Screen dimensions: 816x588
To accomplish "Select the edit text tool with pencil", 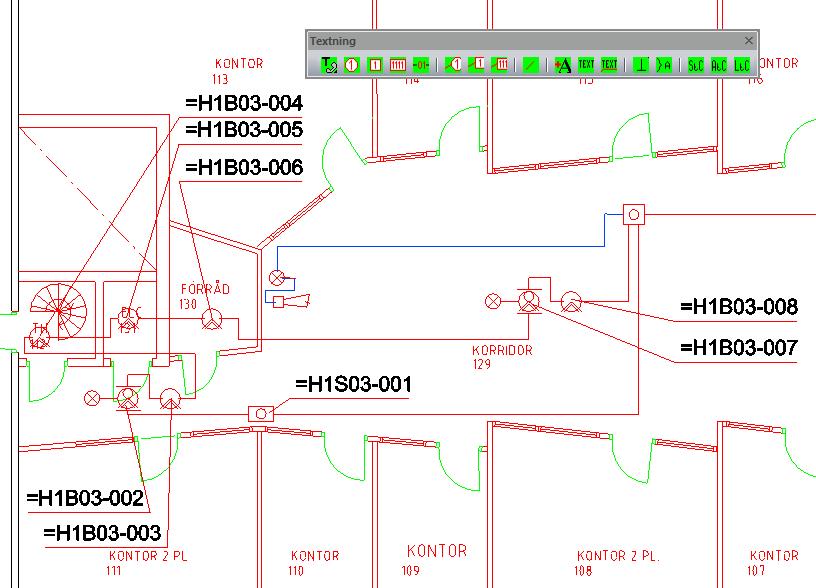I will [x=329, y=65].
